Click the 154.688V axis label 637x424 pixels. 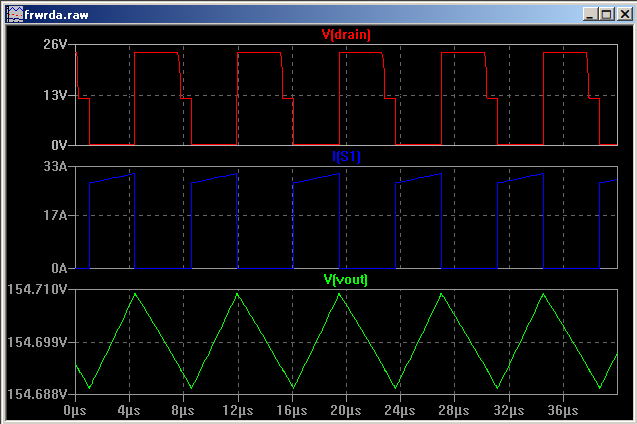(37, 394)
